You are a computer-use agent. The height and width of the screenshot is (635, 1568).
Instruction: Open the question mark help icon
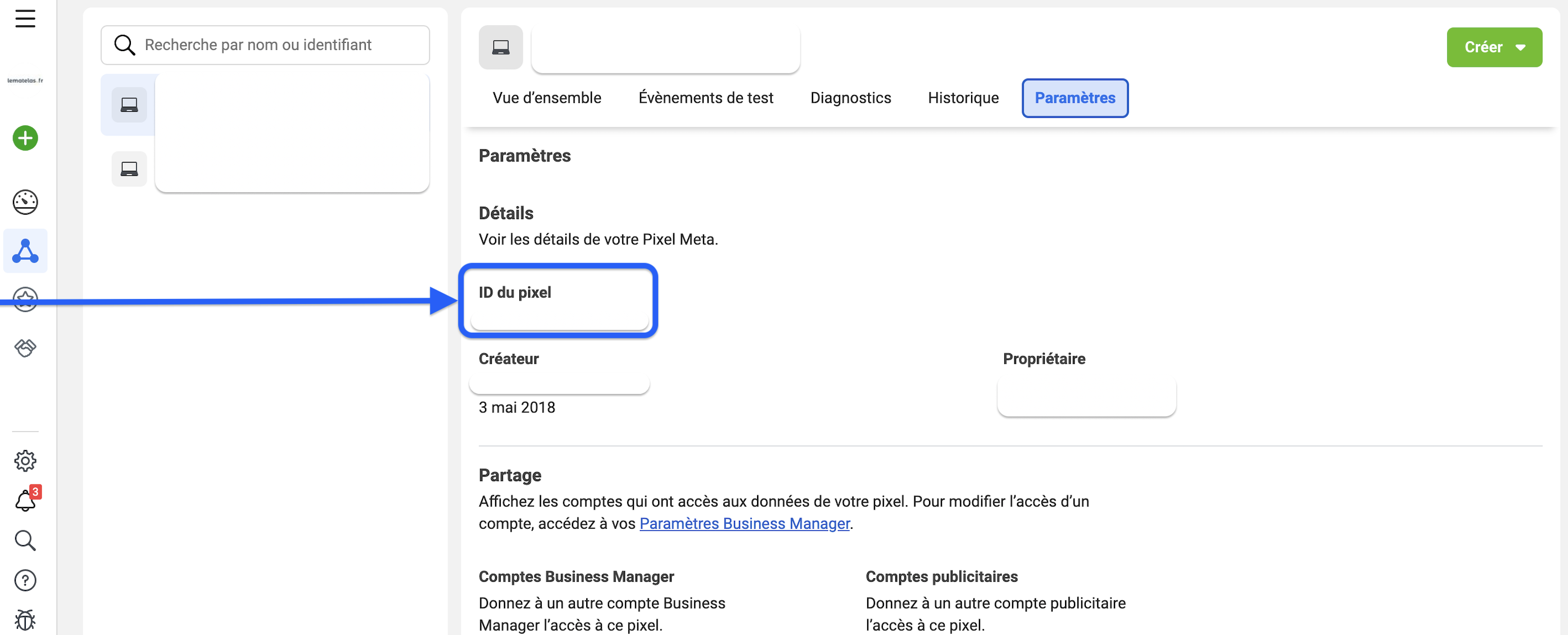click(25, 580)
